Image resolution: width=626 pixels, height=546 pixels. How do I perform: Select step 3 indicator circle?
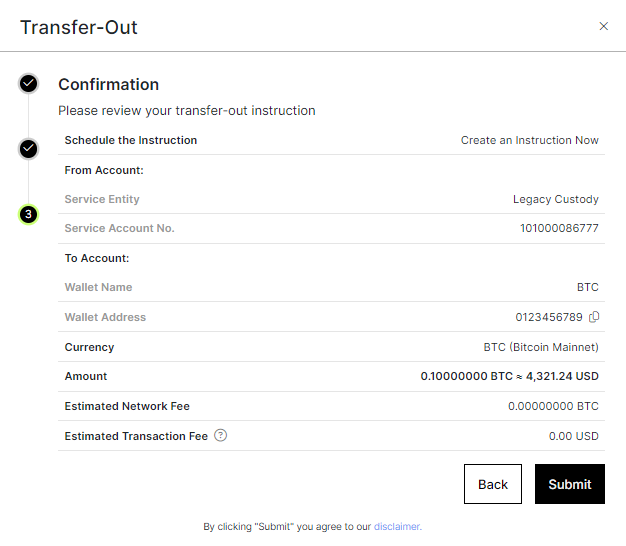click(x=28, y=214)
